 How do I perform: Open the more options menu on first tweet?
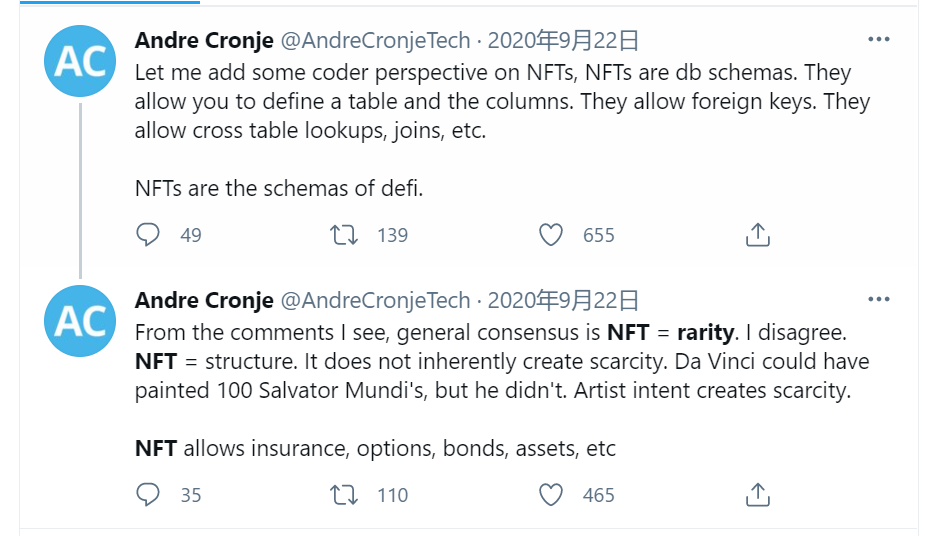coord(878,40)
